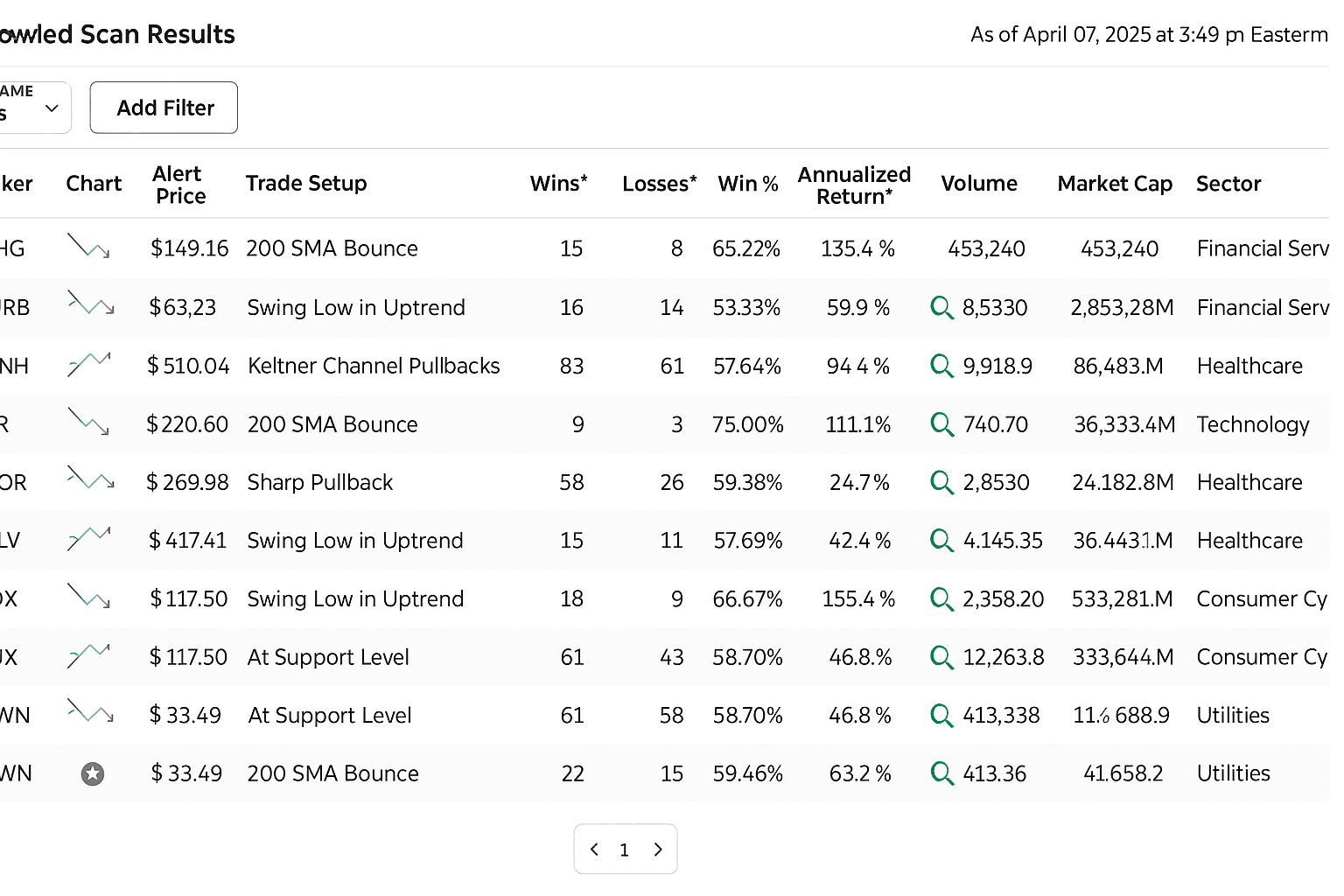This screenshot has height=896, width=1344.
Task: Sort by Annualized Return column header
Action: coord(854,185)
